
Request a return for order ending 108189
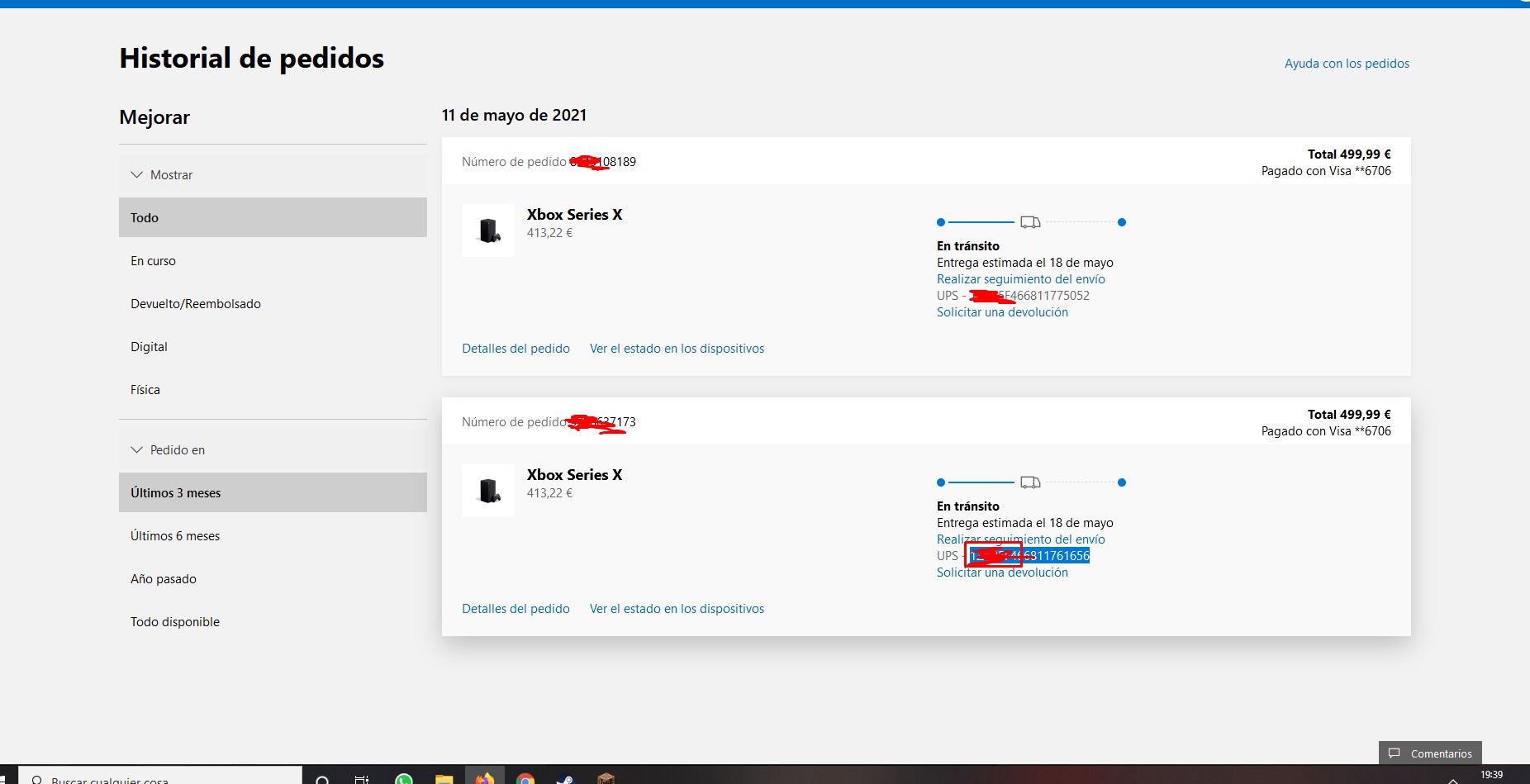[x=1002, y=312]
